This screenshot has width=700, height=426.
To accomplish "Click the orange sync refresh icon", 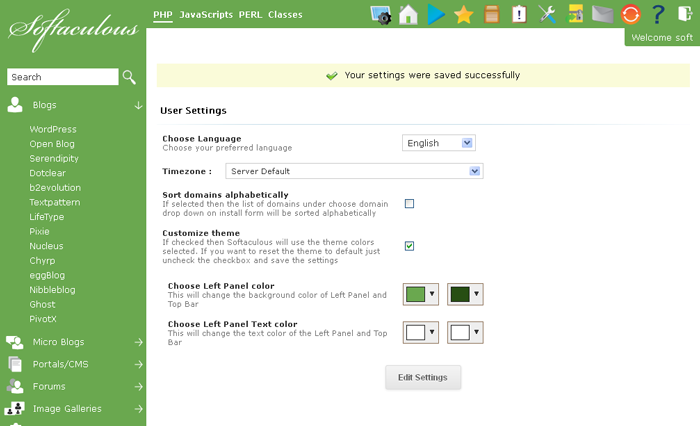I will pos(630,14).
